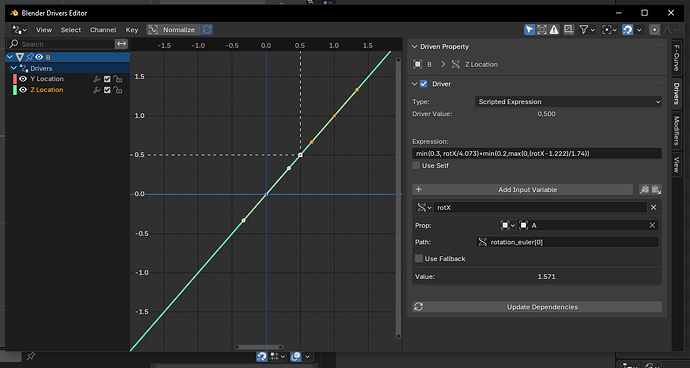Open the Channel menu
690x368 pixels.
[103, 30]
